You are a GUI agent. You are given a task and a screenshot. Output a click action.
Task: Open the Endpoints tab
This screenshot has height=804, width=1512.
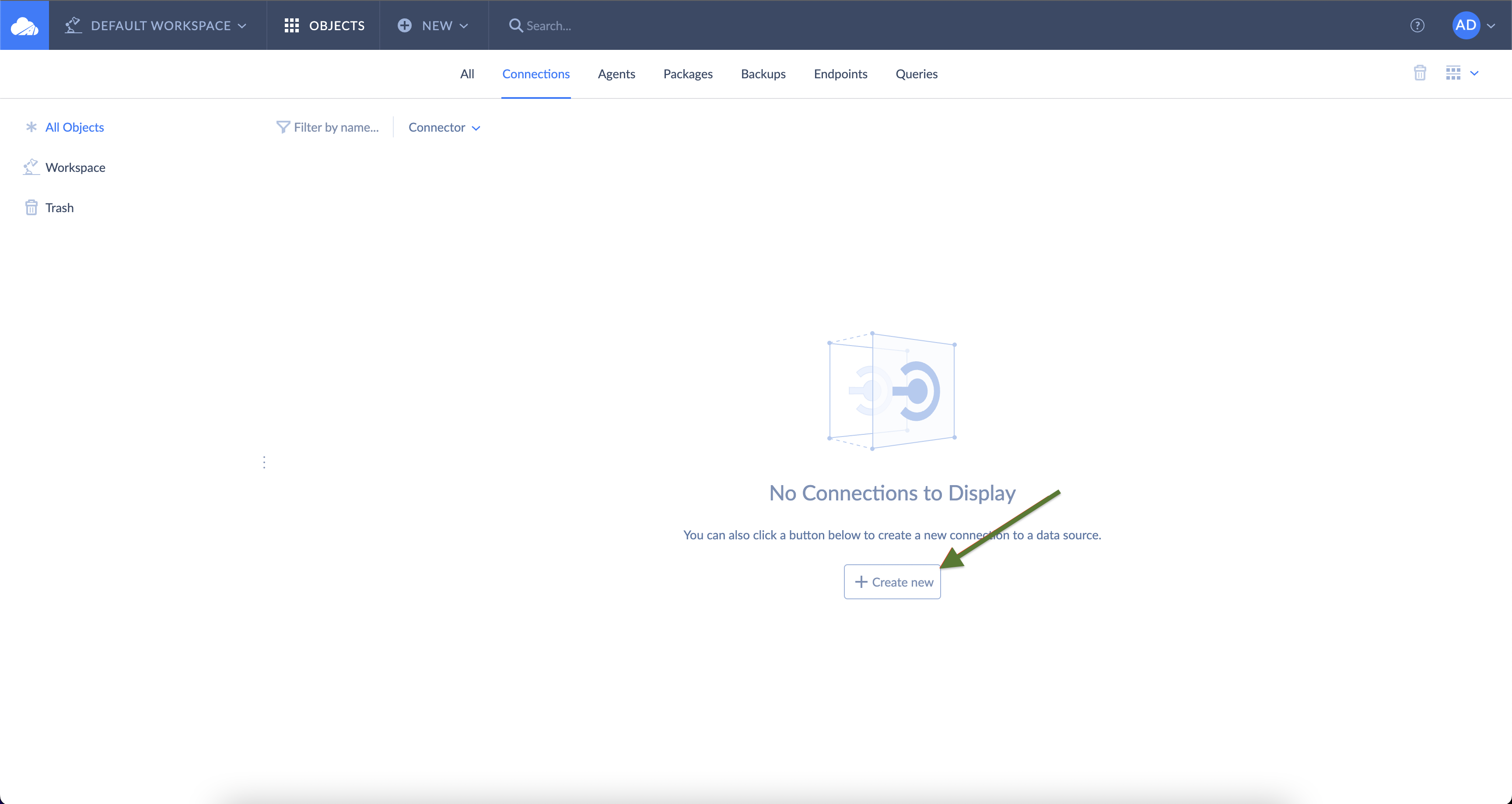tap(840, 74)
